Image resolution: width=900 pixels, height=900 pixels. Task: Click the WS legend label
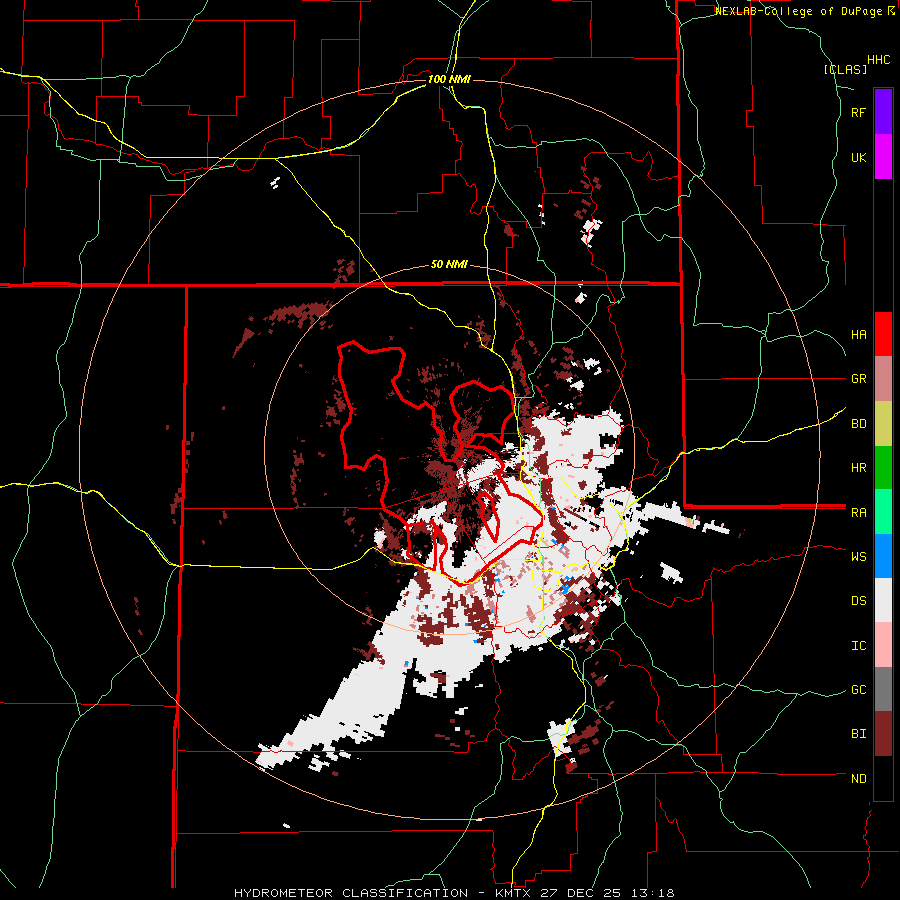click(x=858, y=557)
